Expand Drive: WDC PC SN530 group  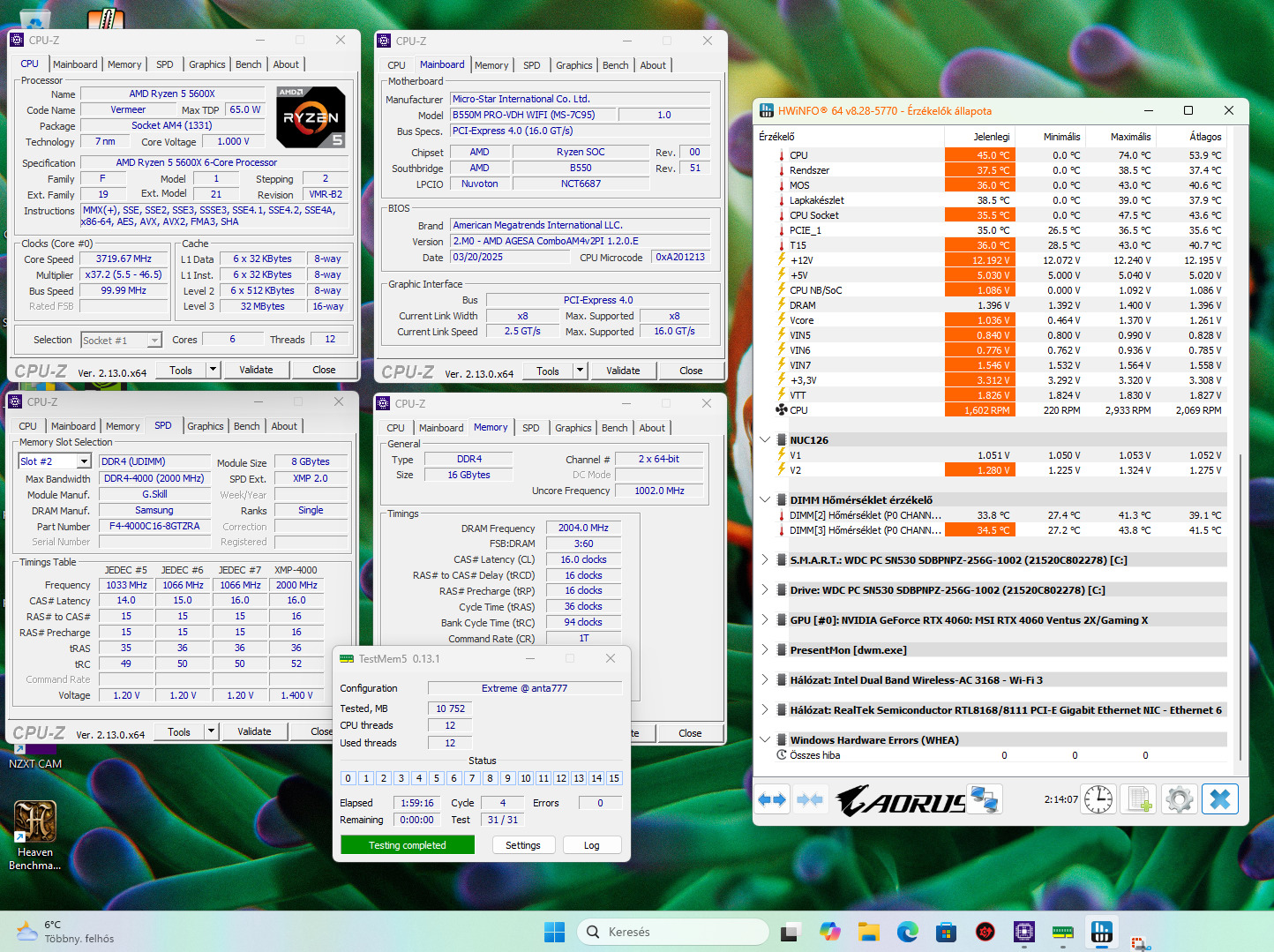pyautogui.click(x=765, y=589)
